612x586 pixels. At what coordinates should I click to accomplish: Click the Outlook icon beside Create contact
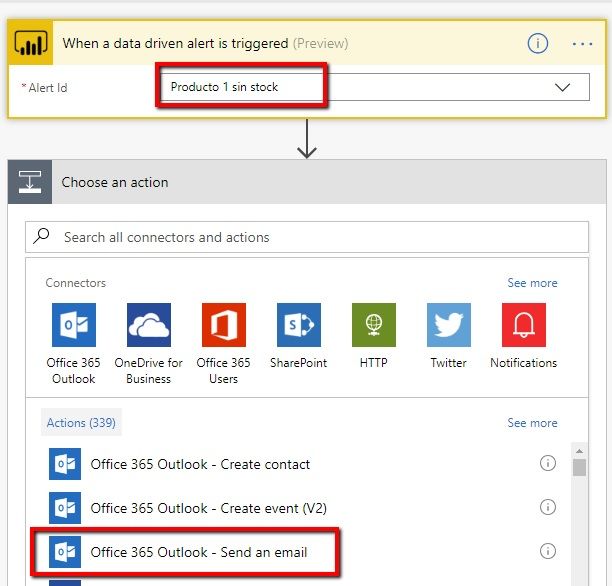[65, 464]
